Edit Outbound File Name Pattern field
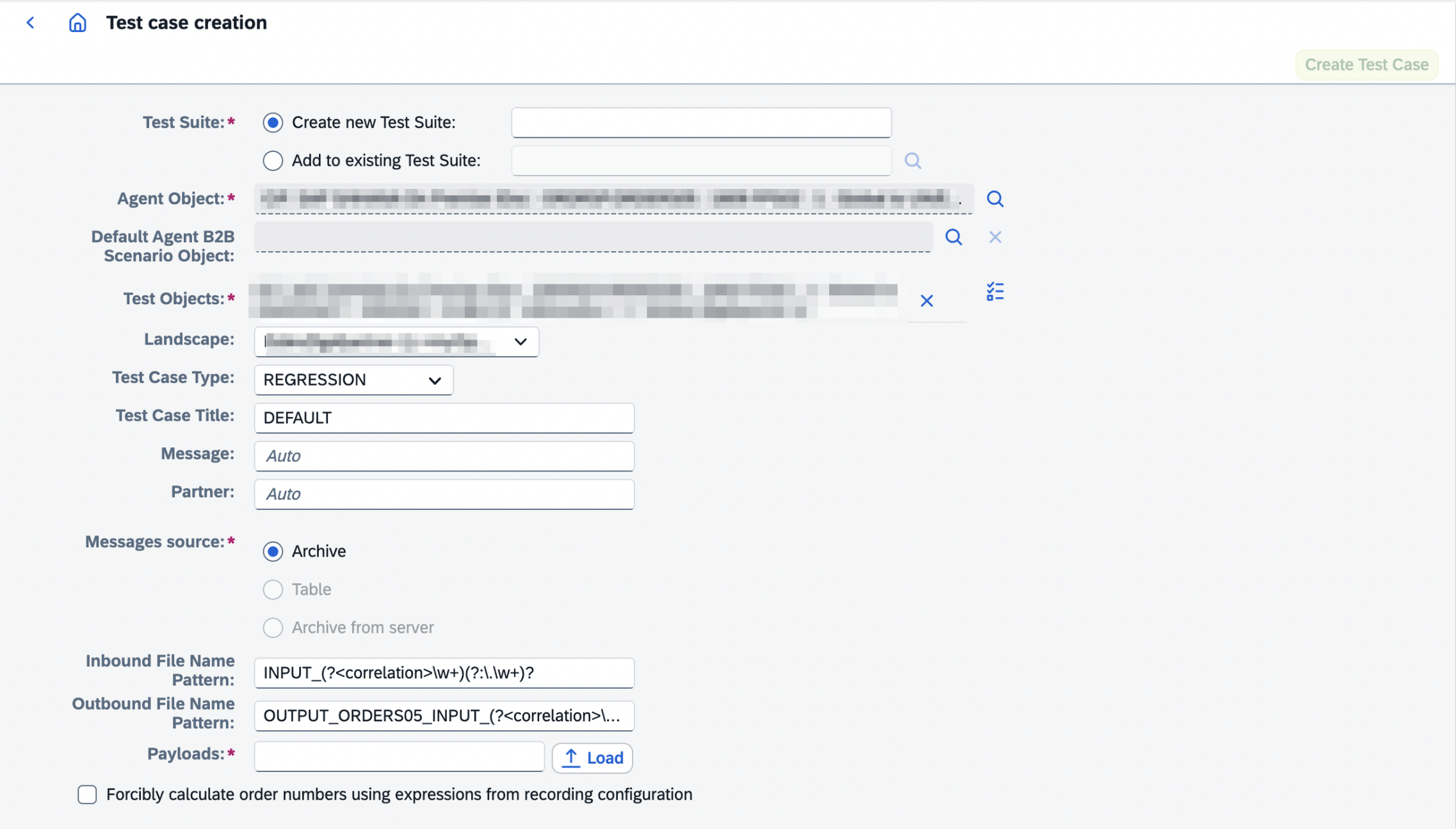This screenshot has height=829, width=1456. tap(444, 716)
